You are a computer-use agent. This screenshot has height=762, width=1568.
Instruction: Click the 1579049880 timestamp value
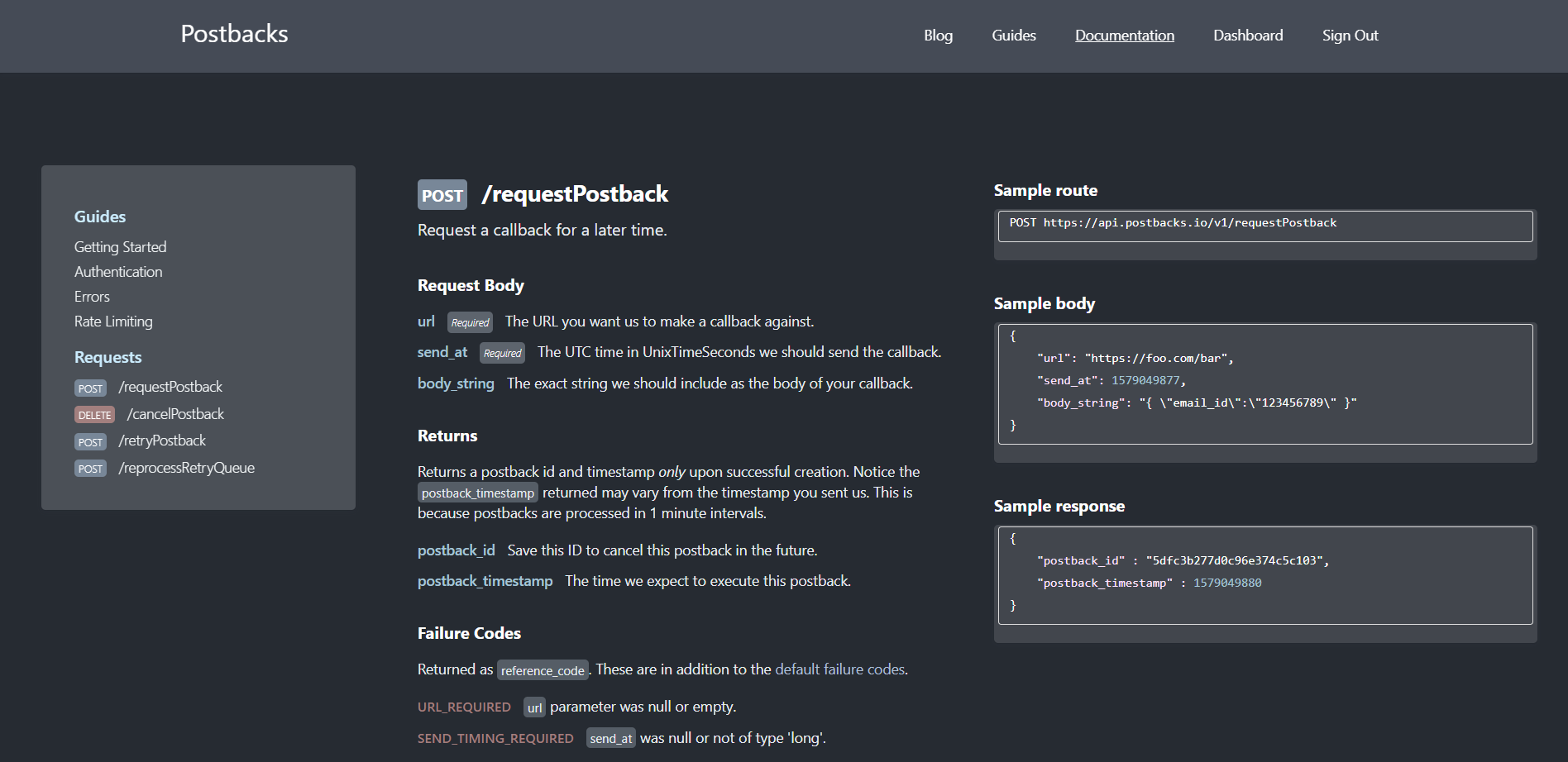(x=1227, y=583)
